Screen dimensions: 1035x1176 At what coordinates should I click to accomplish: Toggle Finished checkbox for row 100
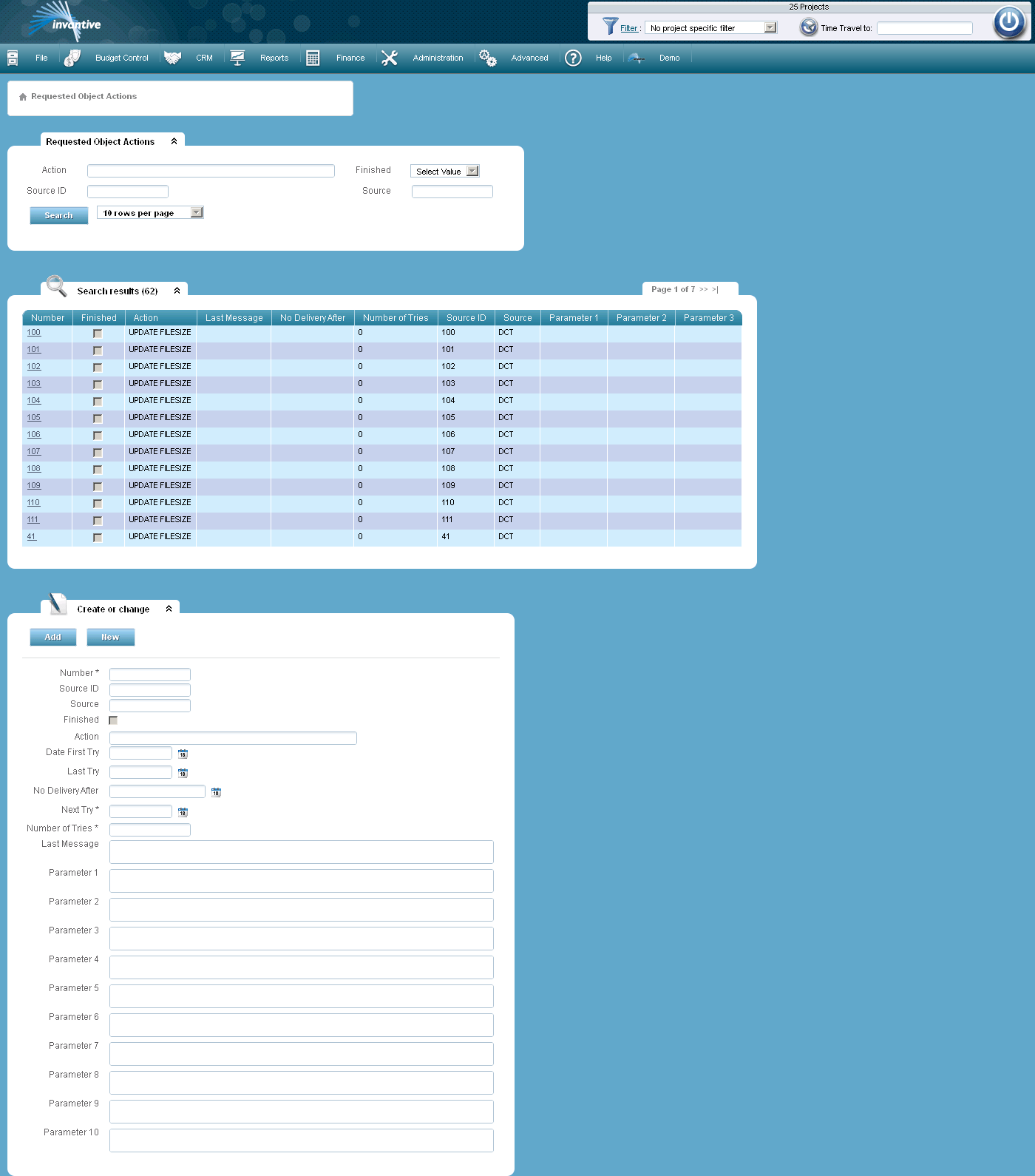98,334
